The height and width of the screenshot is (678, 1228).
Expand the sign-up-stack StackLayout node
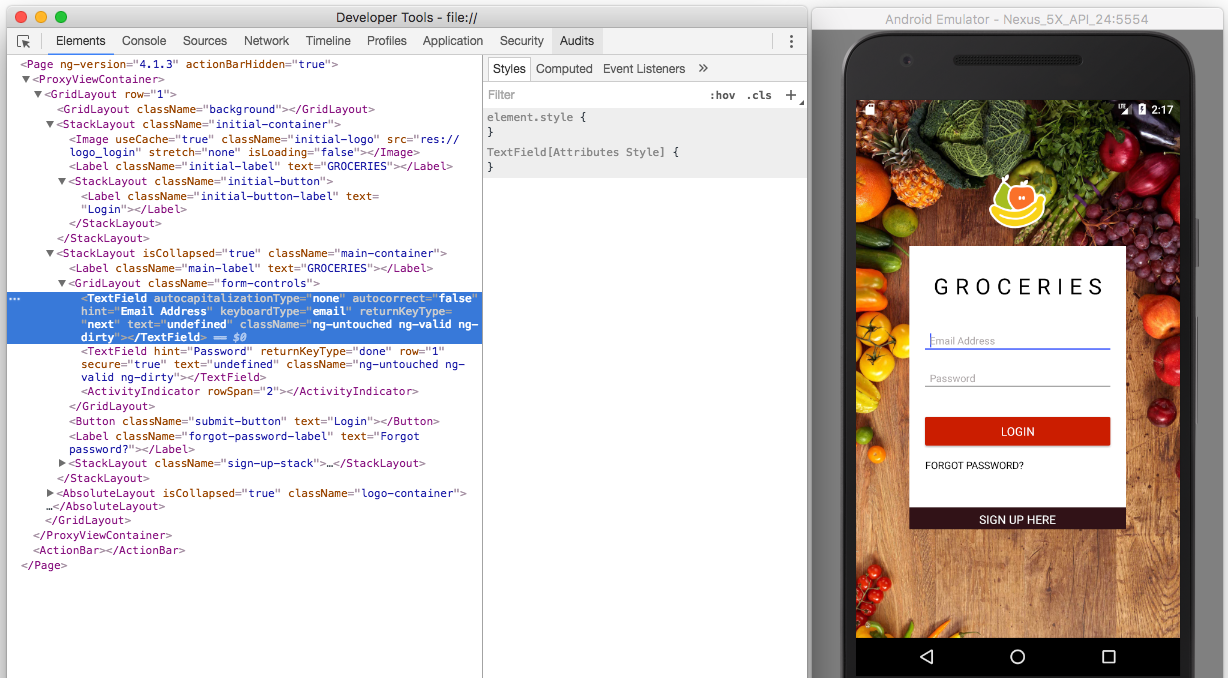pos(62,463)
